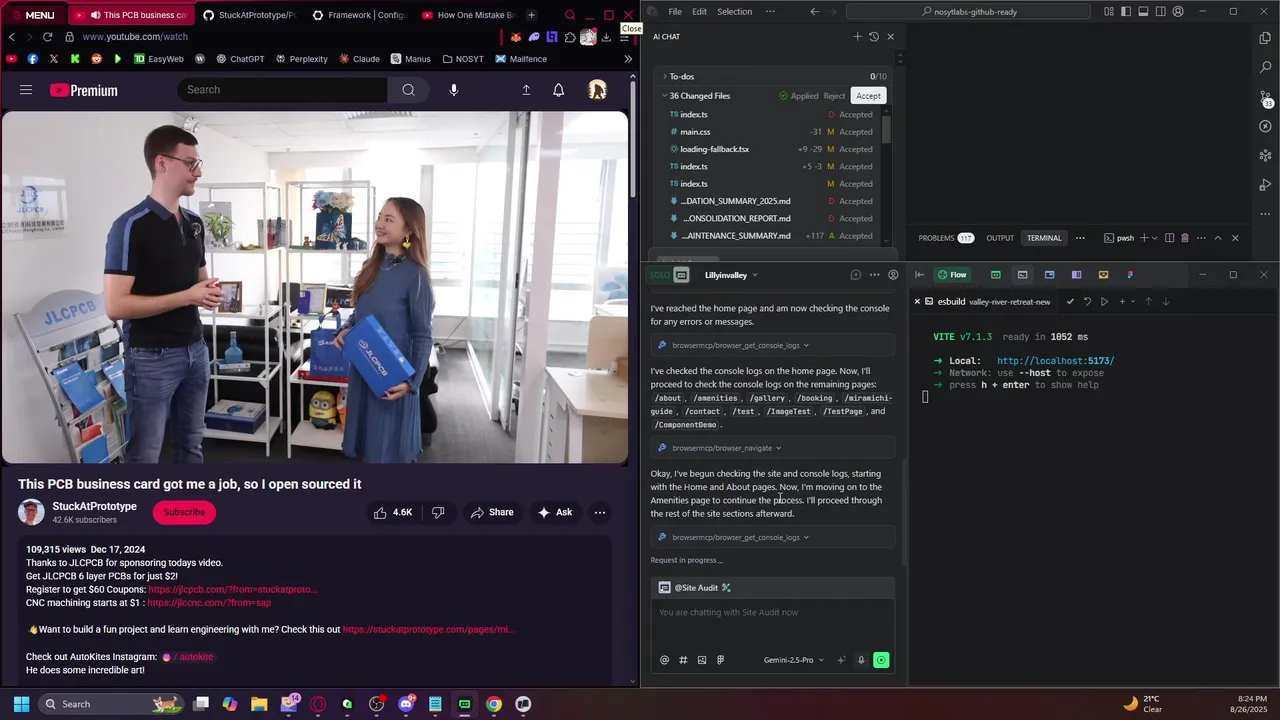Open the editor Selection menu
Viewport: 1280px width, 720px height.
pyautogui.click(x=734, y=12)
